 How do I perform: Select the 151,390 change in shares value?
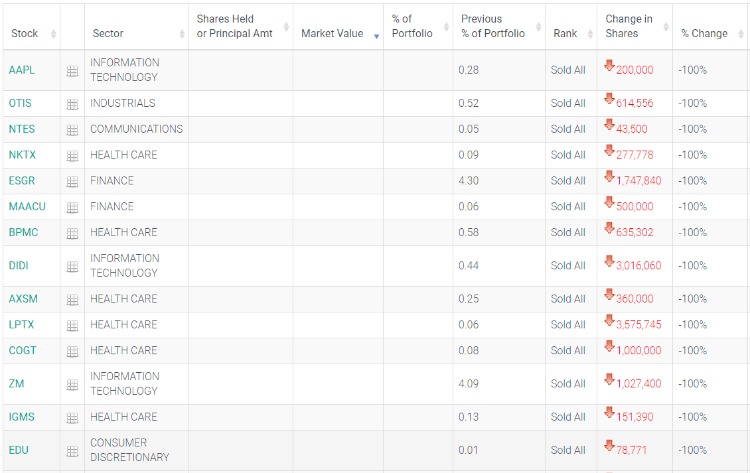click(634, 417)
